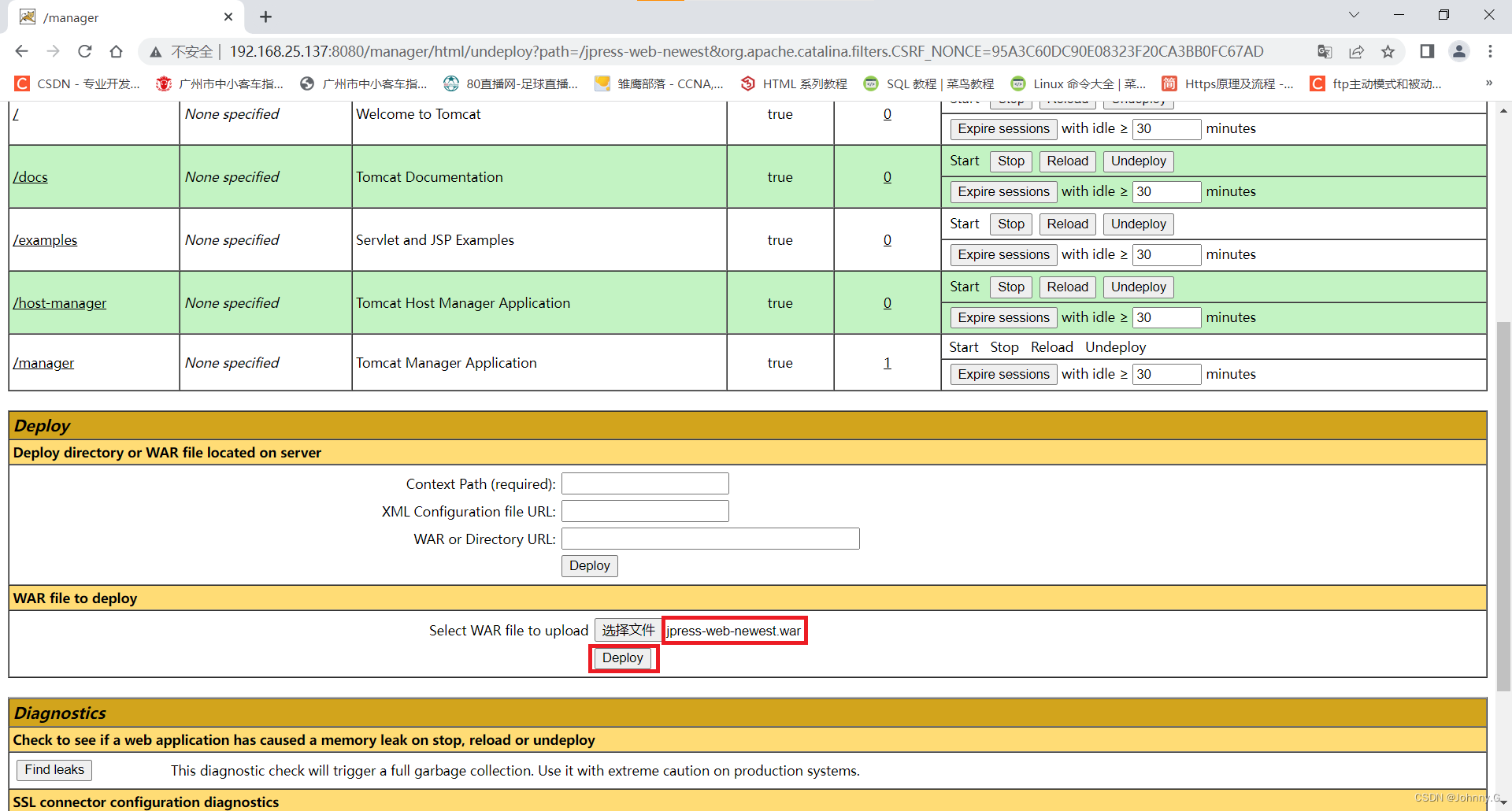Open the /examples application link
The width and height of the screenshot is (1512, 811).
[x=45, y=240]
